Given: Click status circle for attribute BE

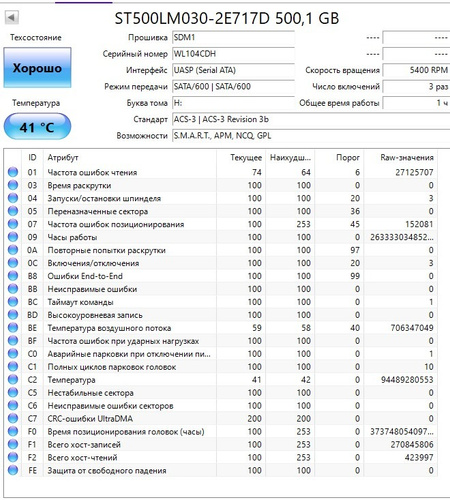Looking at the screenshot, I should tap(13, 328).
